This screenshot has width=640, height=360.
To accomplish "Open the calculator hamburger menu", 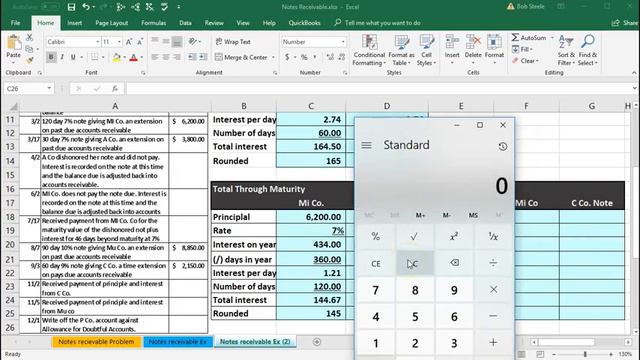I will (x=367, y=145).
